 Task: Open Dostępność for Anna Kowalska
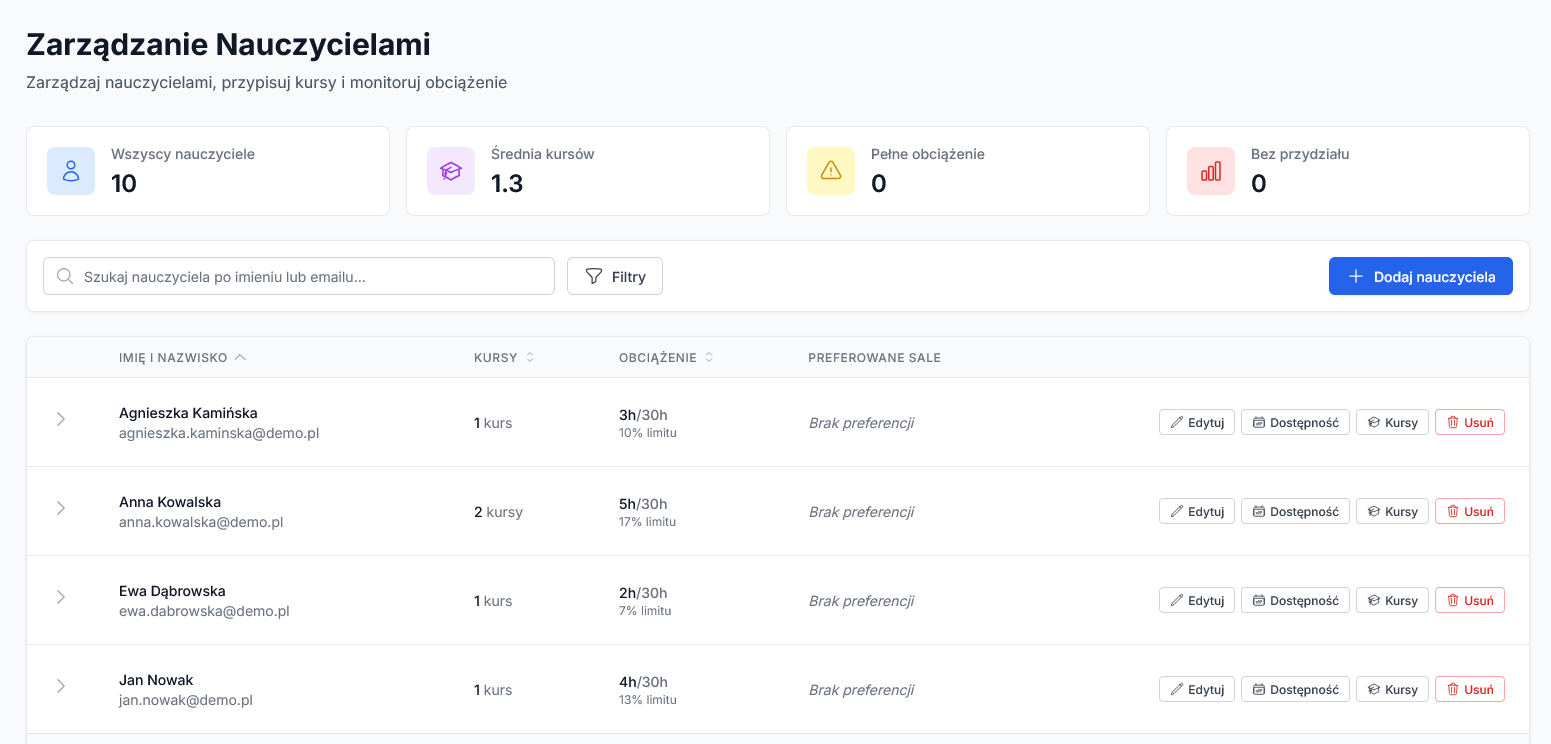click(x=1295, y=511)
